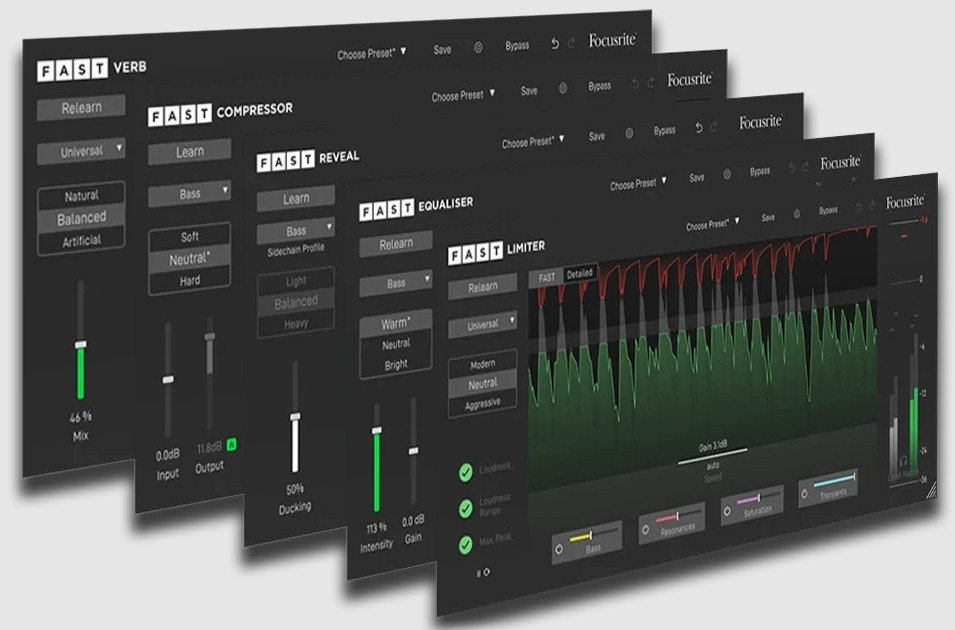The width and height of the screenshot is (955, 630).
Task: Select Artificial style in FAST Verb
Action: point(82,241)
